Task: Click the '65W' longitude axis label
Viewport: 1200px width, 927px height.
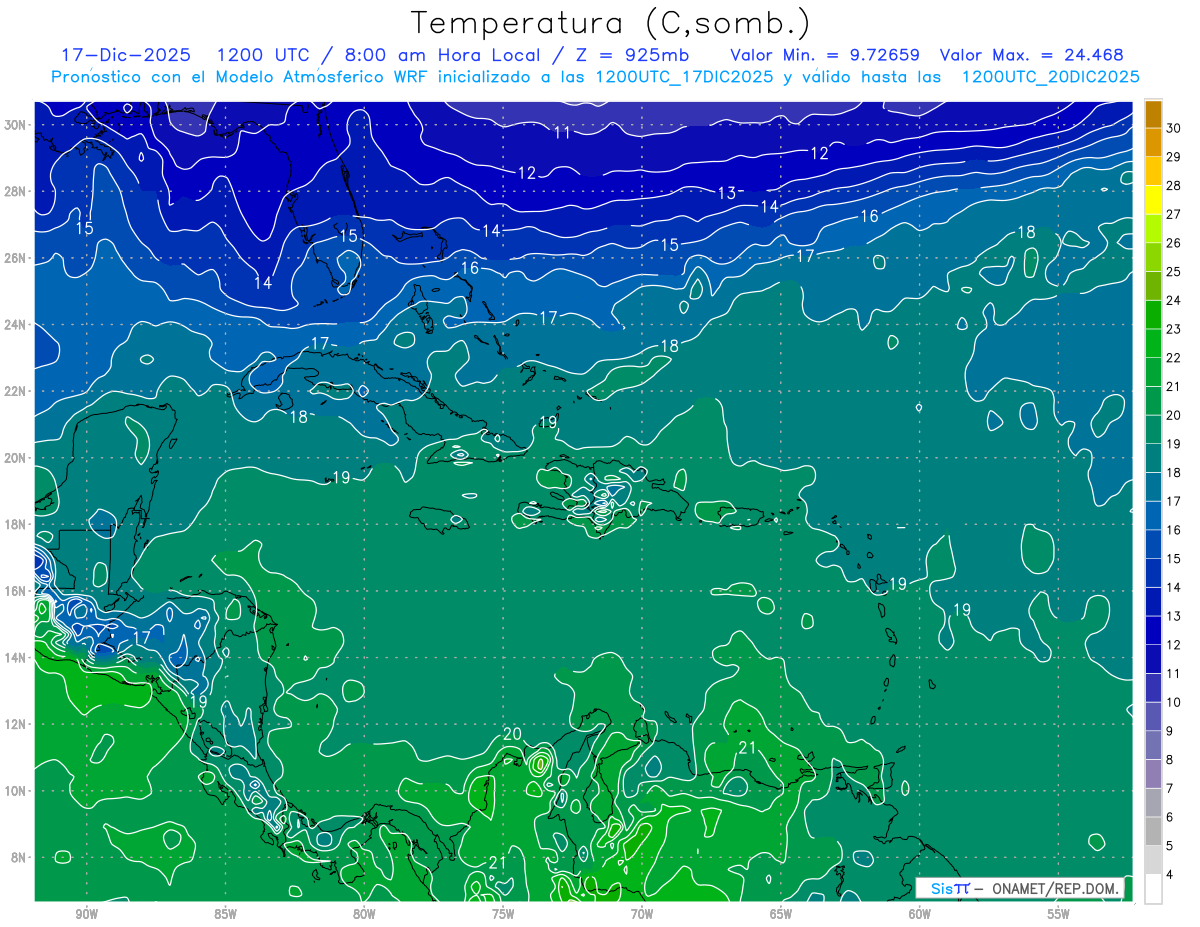Action: 781,915
